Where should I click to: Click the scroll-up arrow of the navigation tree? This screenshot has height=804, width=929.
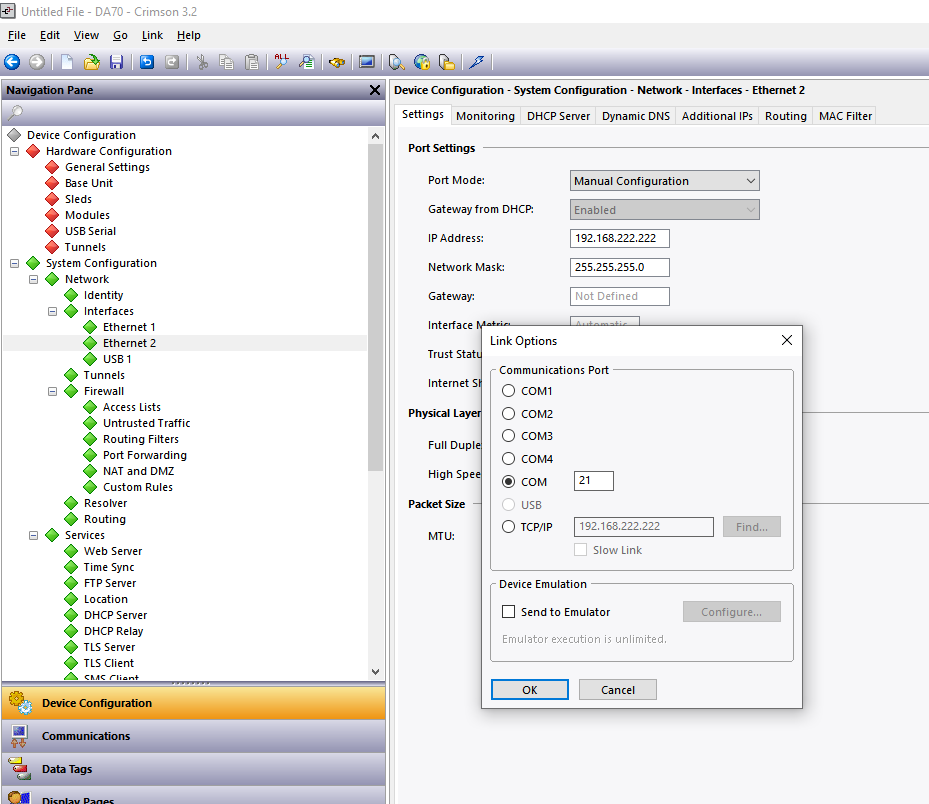tap(375, 136)
